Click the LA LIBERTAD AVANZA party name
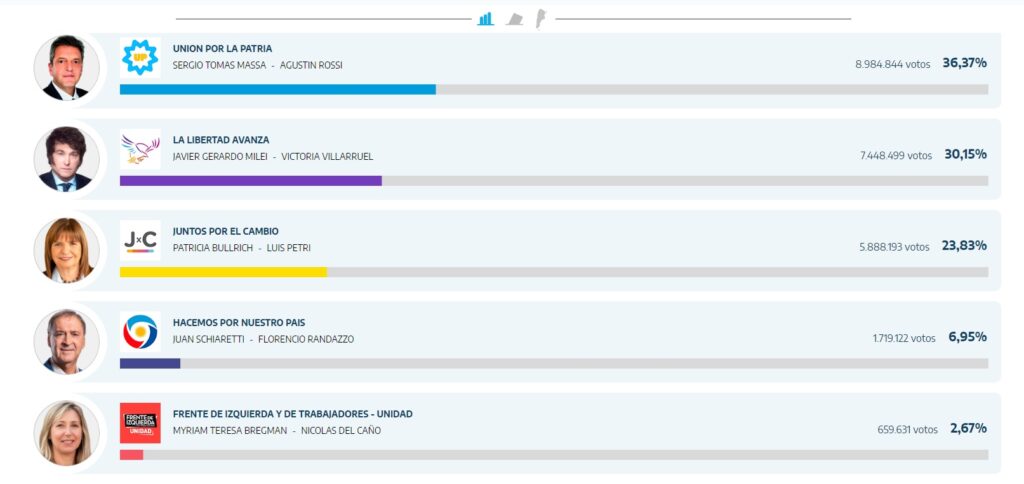 point(221,140)
